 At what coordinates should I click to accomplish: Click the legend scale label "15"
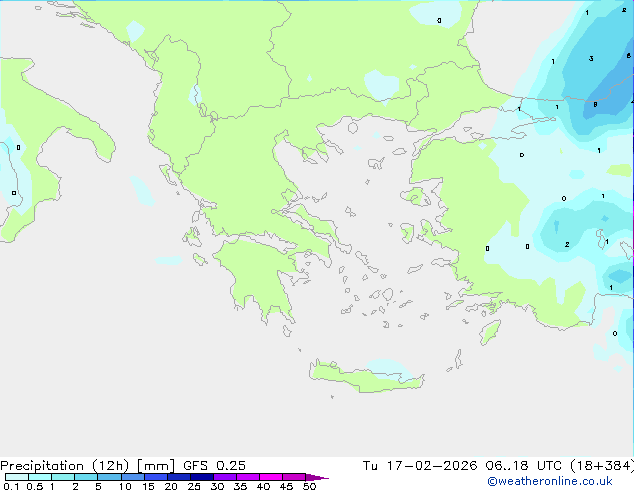[x=148, y=486]
